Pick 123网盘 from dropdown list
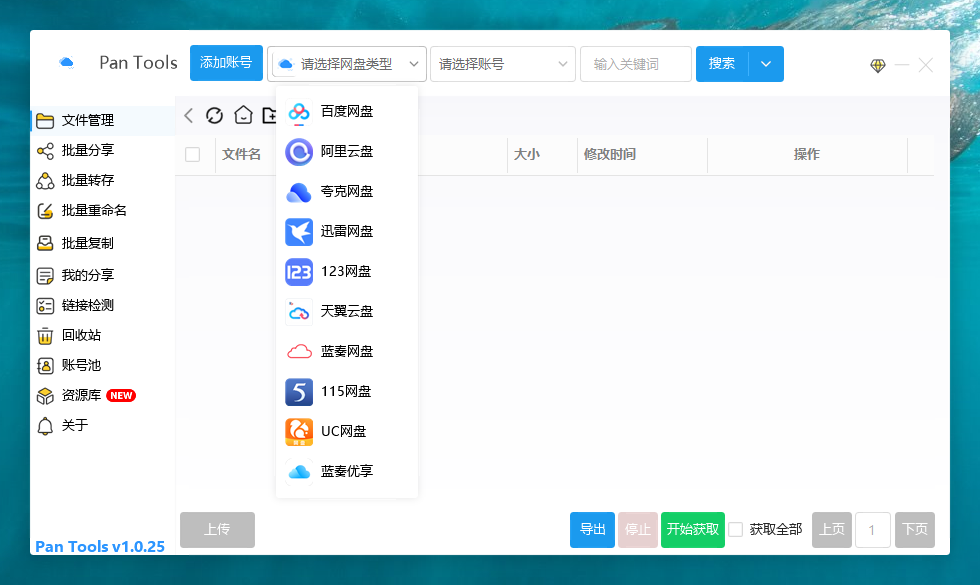The image size is (980, 585). [347, 272]
